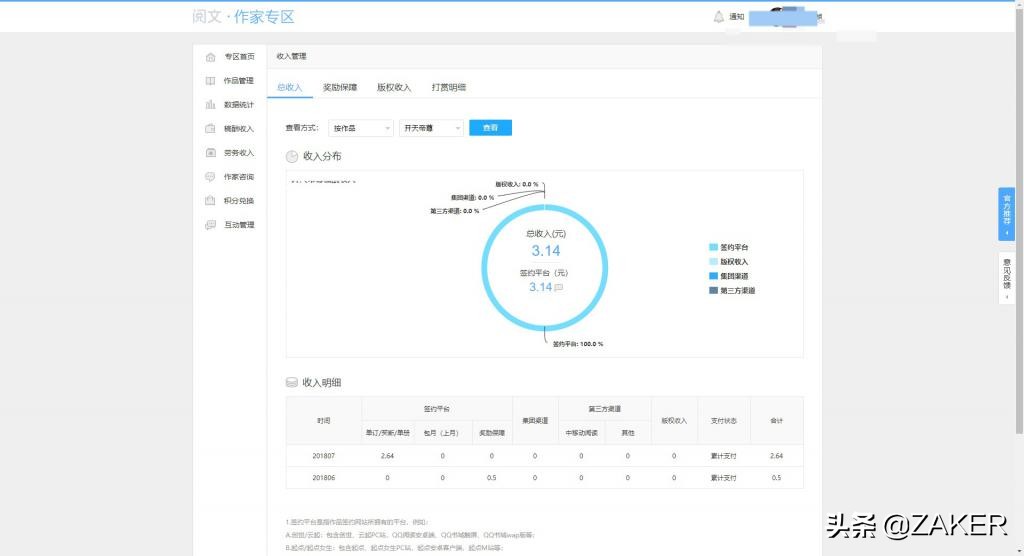Click 累计支付 status in 201807 row
Screen dimensions: 1024x556
click(724, 456)
